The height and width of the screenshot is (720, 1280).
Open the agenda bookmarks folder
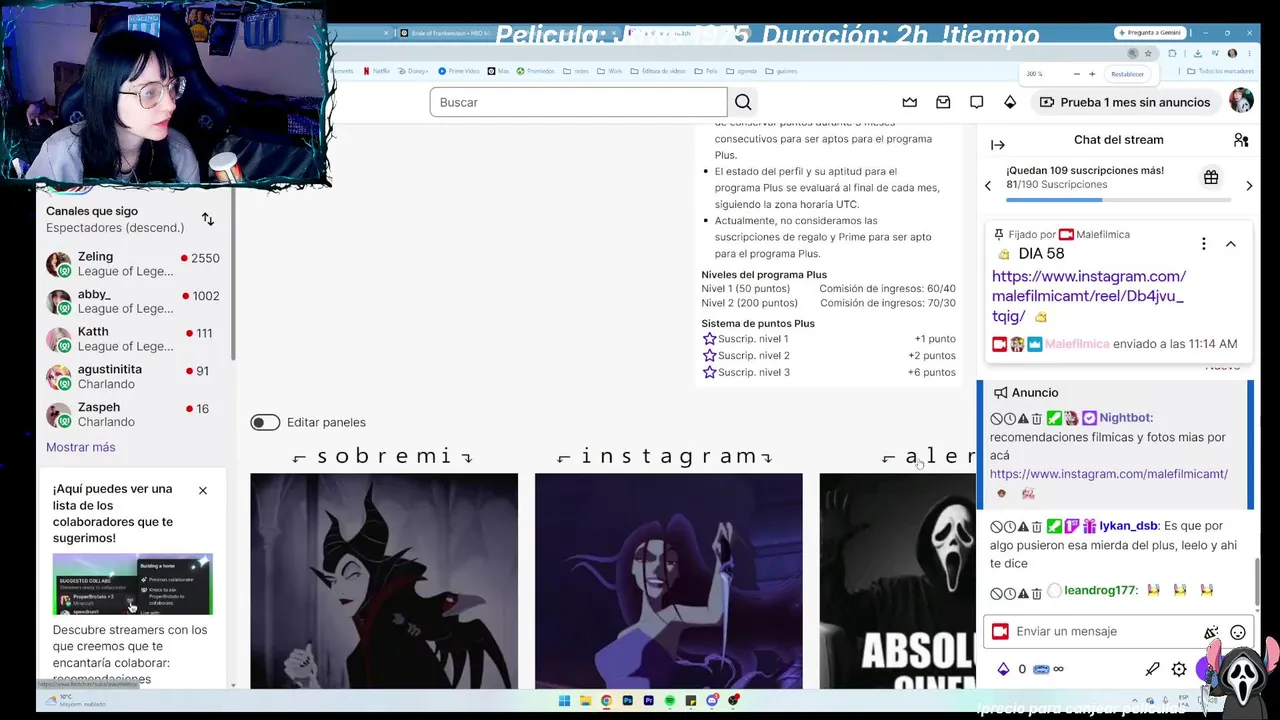(x=743, y=71)
